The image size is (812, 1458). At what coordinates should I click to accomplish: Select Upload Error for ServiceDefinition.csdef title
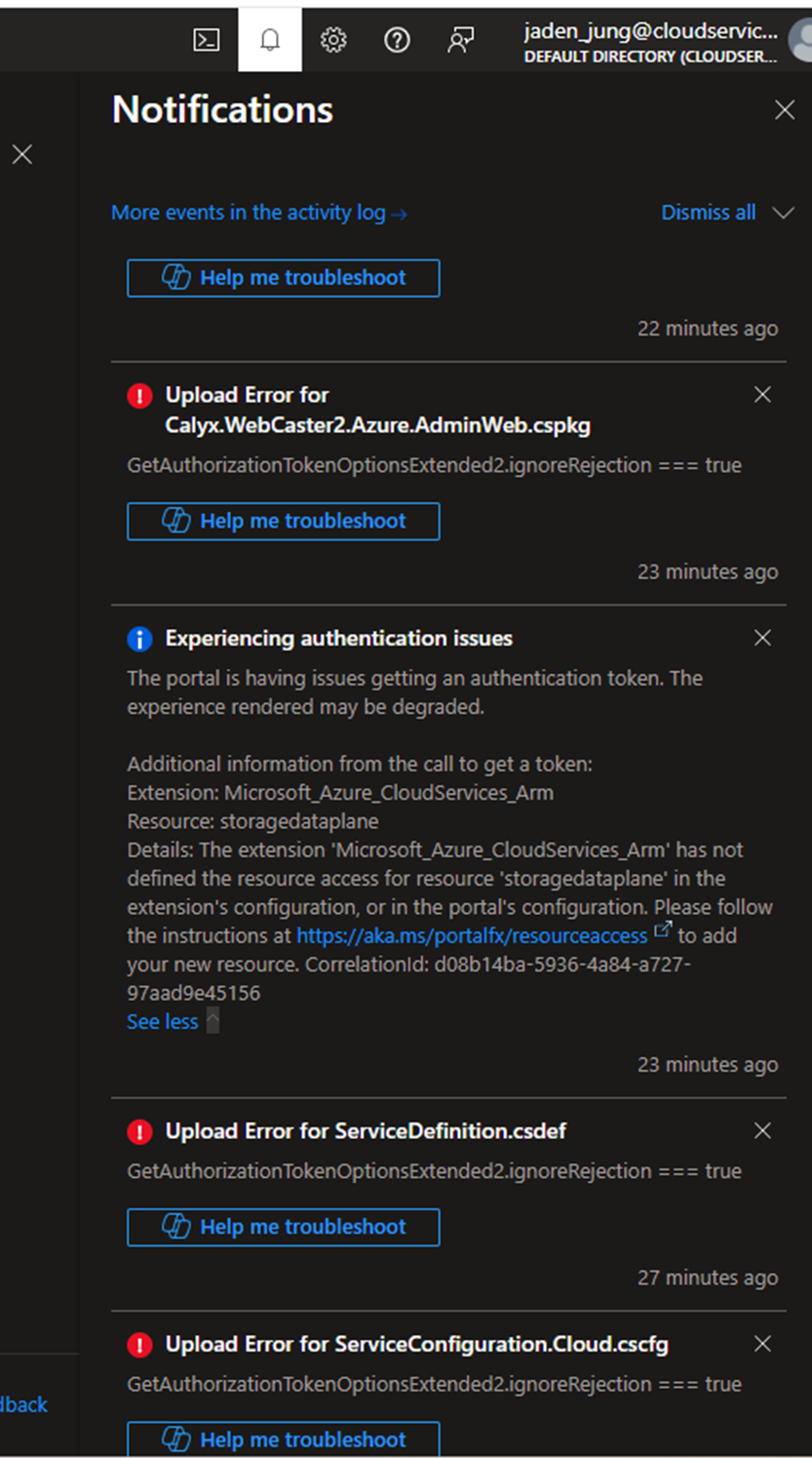click(366, 1130)
